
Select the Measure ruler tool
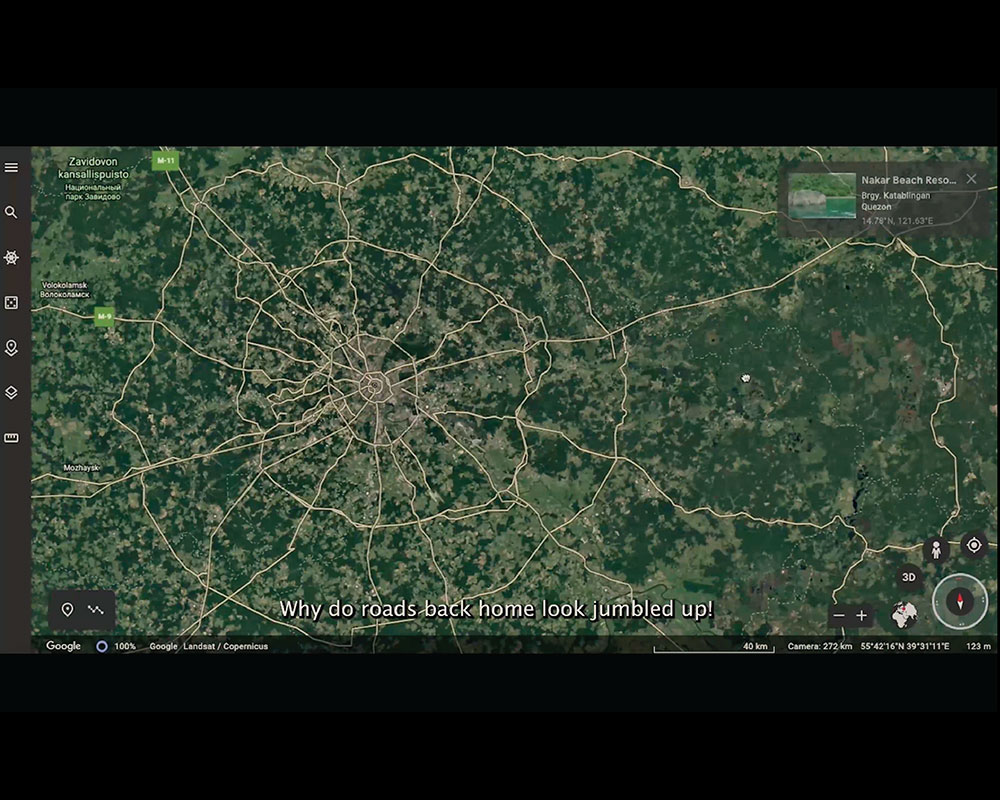click(x=11, y=438)
